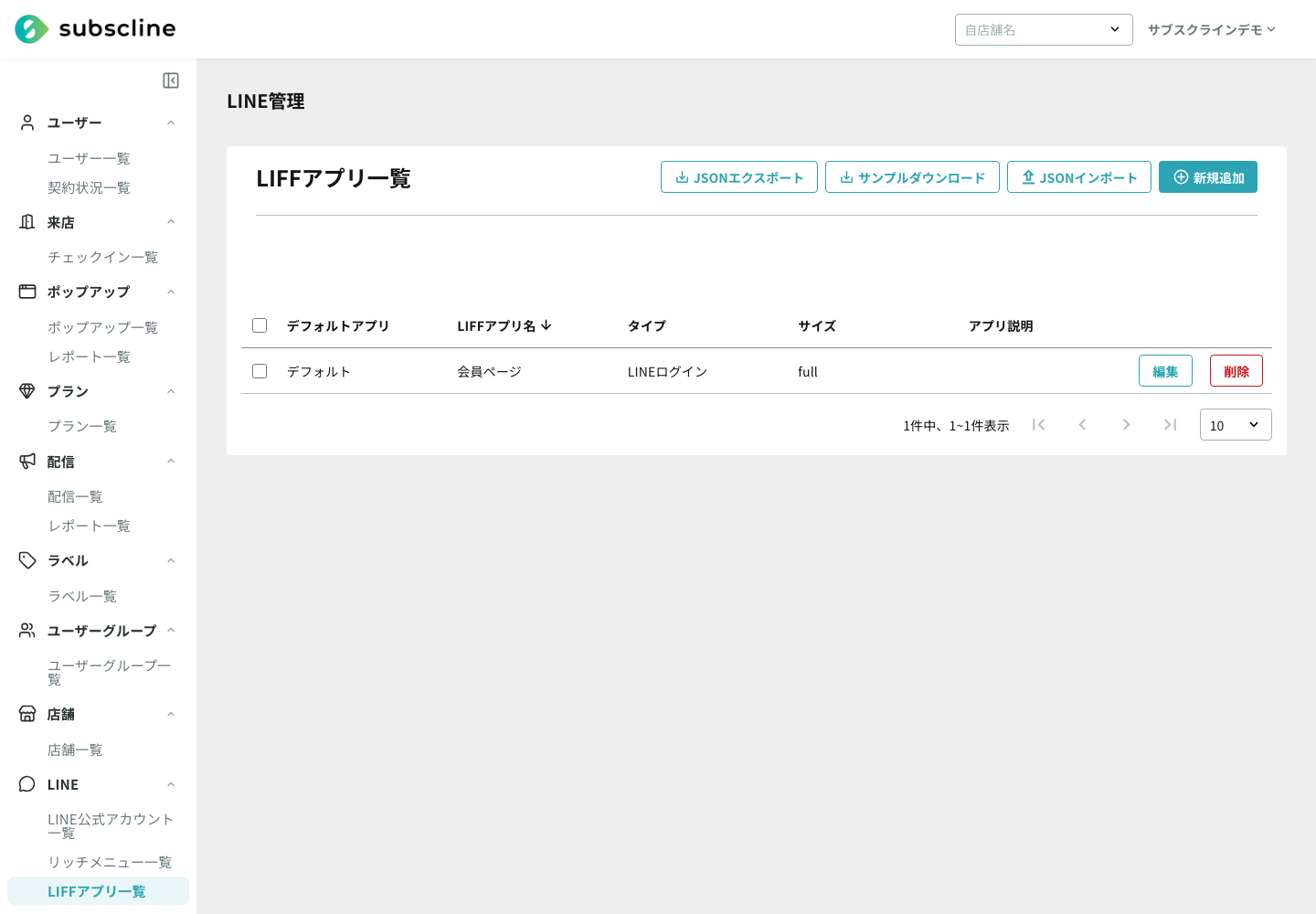Click the アプリ説明 column header
This screenshot has height=914, width=1316.
coord(1001,325)
